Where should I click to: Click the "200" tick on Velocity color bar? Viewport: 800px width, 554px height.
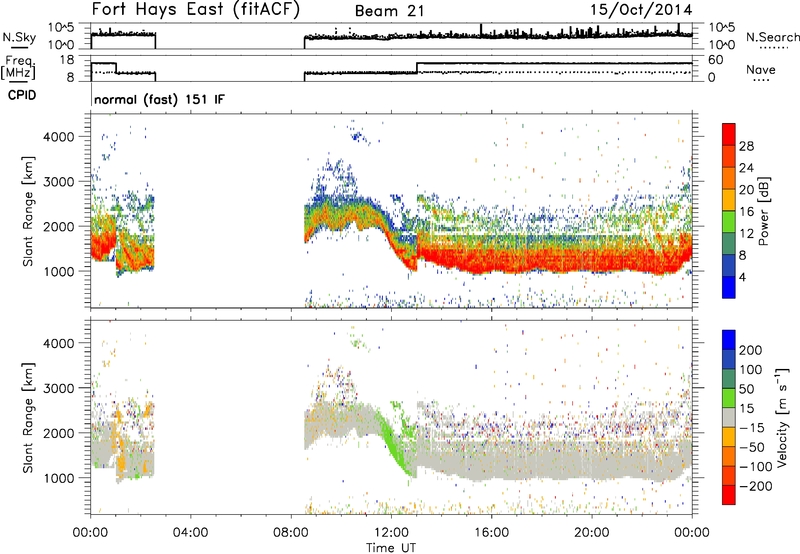click(751, 350)
